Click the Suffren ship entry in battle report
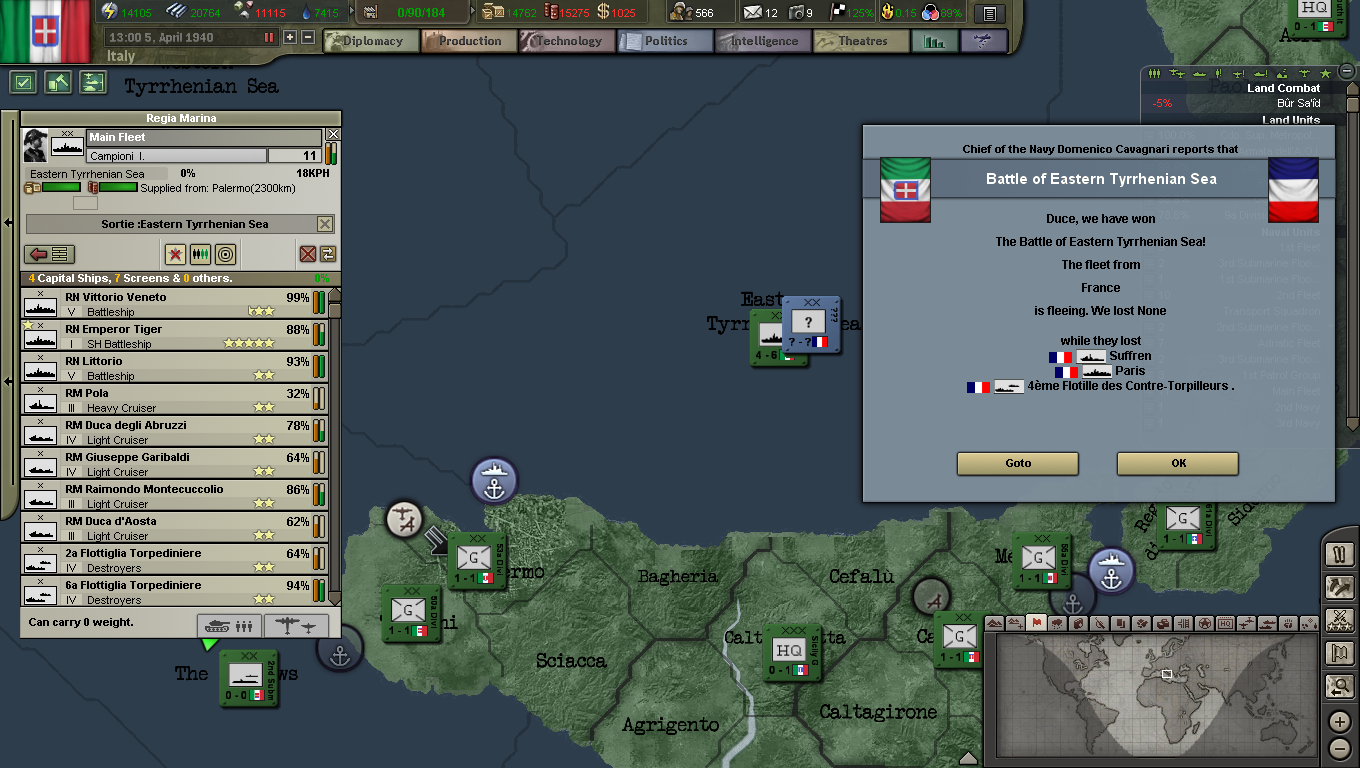The image size is (1360, 768). (1100, 356)
